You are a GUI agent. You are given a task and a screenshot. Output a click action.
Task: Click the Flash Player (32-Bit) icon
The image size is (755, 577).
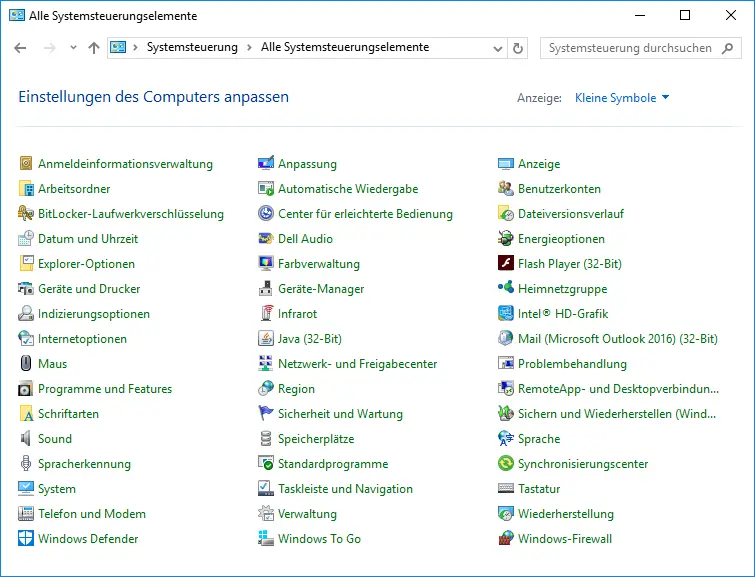click(x=506, y=264)
